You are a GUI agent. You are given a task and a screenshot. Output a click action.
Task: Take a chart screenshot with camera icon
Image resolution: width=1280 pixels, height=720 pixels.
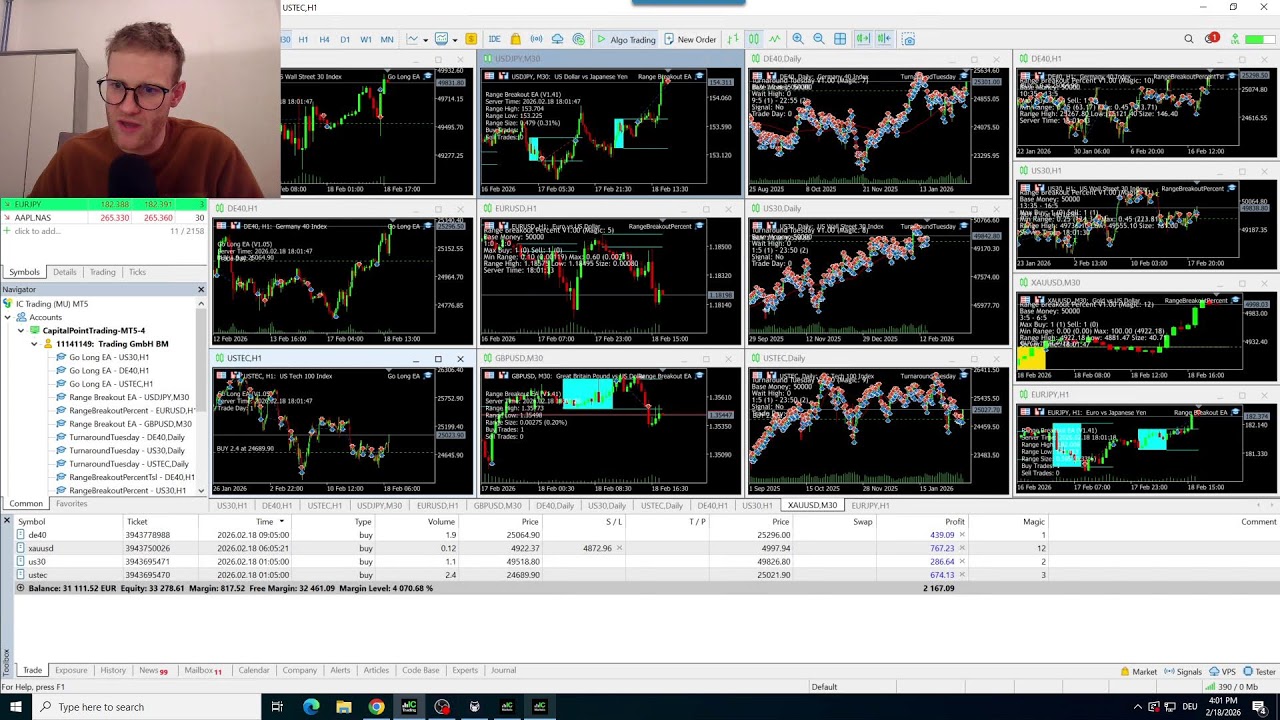(909, 39)
